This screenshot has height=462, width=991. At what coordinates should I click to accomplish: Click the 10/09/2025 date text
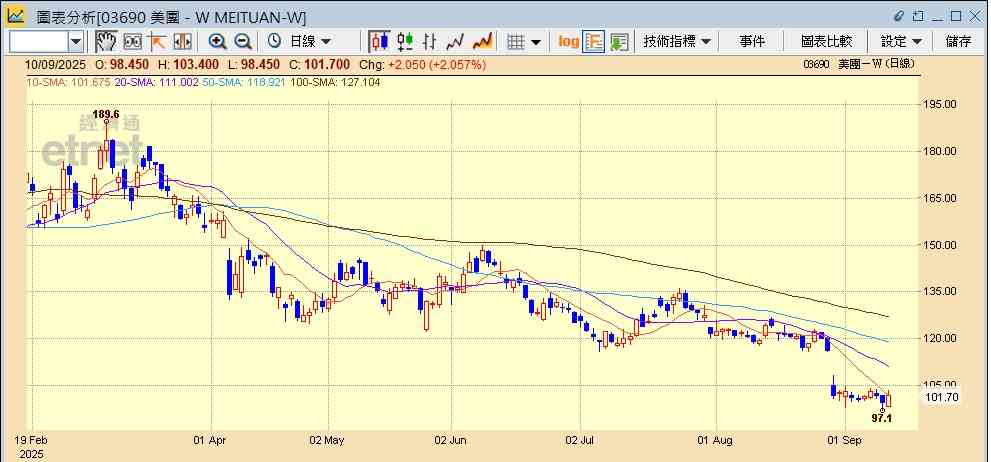[54, 64]
